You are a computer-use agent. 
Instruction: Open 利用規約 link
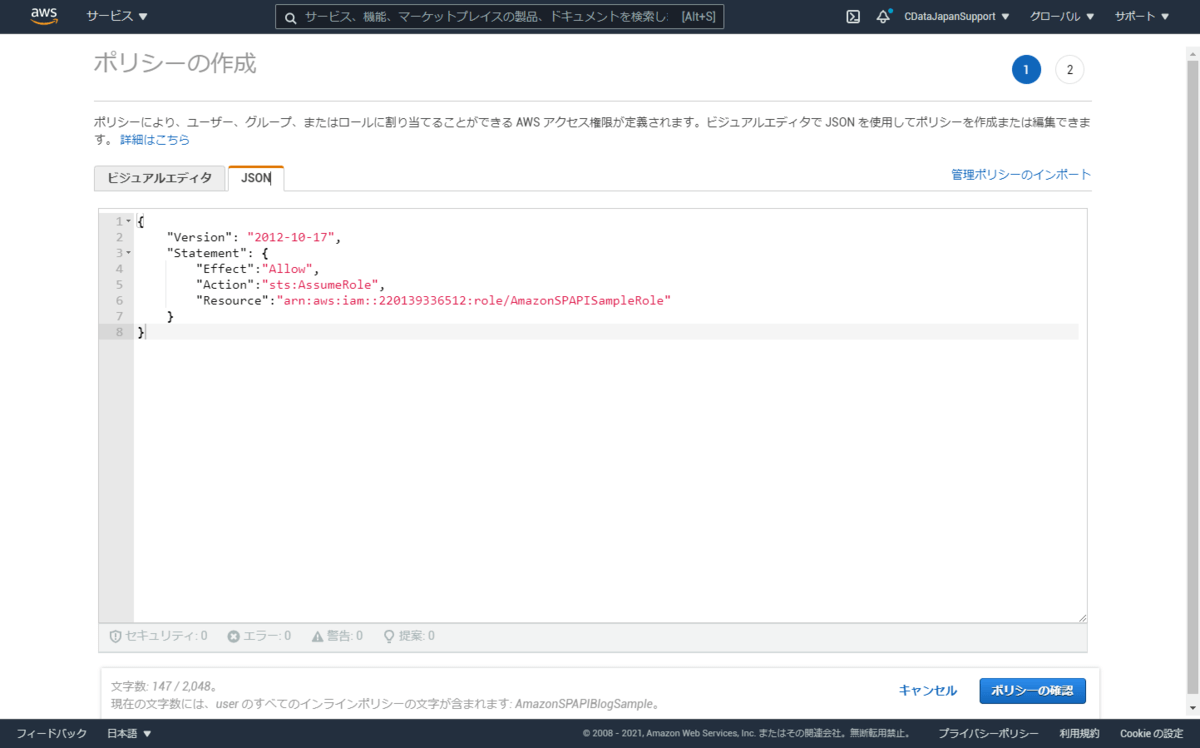coord(1080,734)
